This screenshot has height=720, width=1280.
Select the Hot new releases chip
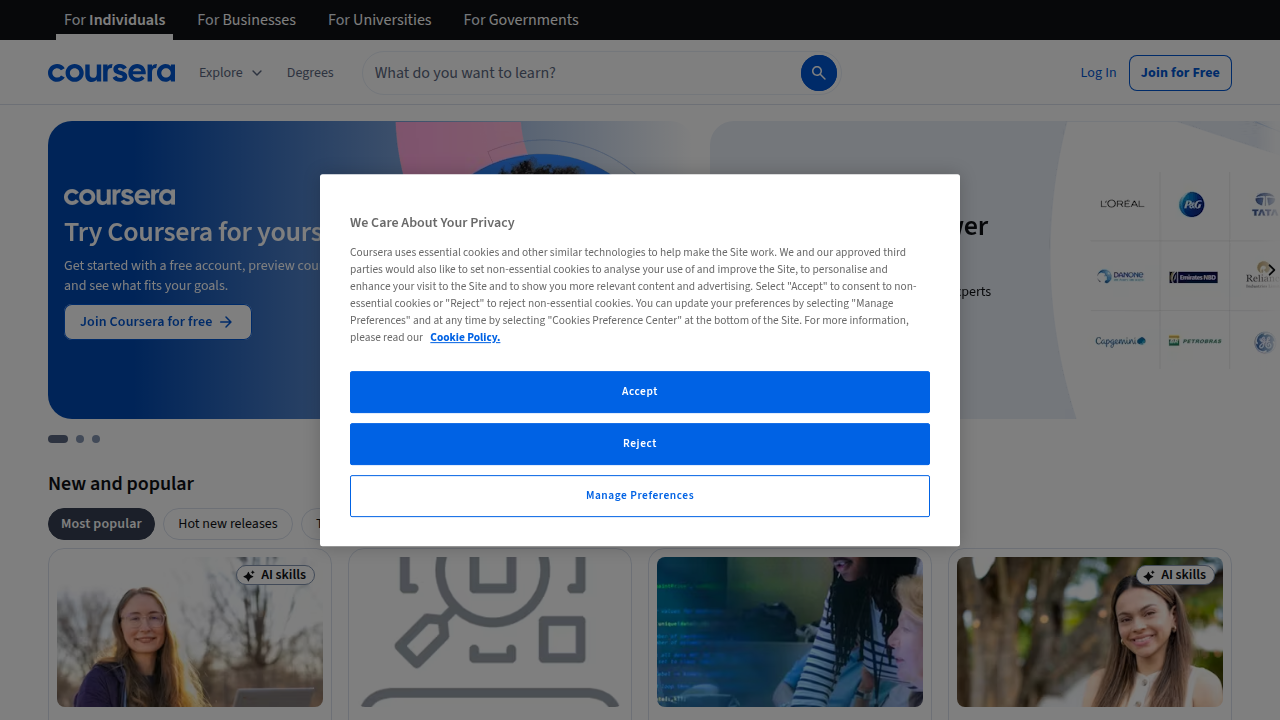click(x=228, y=524)
